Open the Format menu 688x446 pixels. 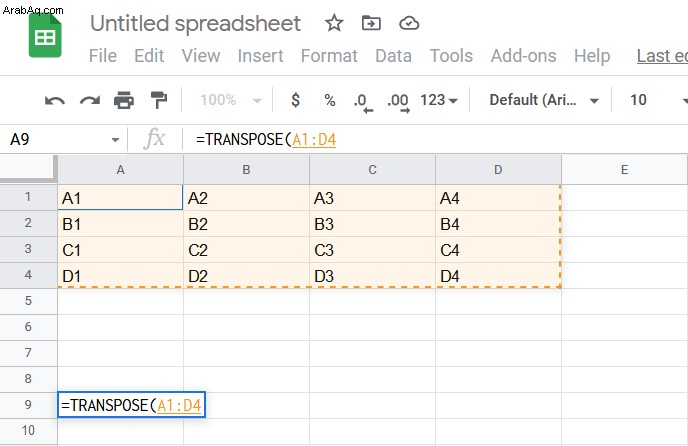point(329,56)
